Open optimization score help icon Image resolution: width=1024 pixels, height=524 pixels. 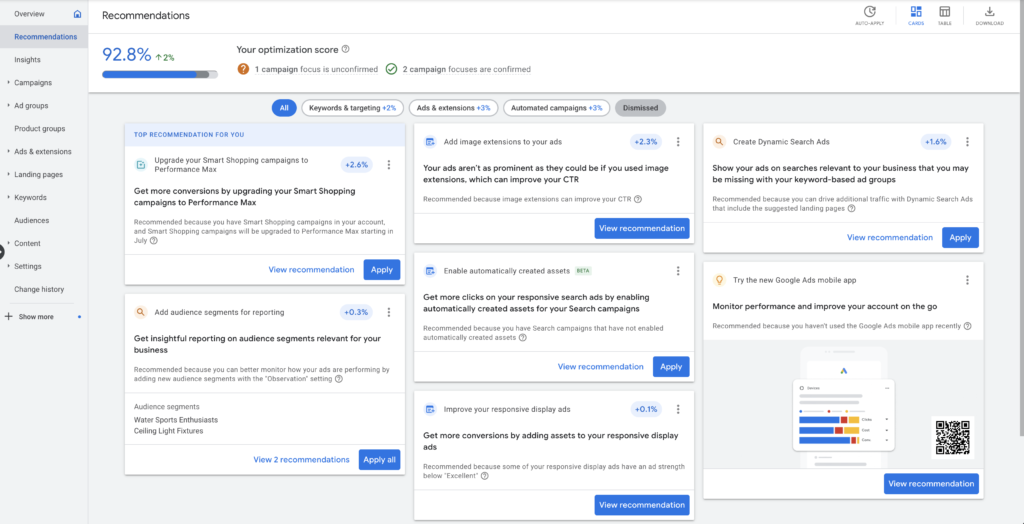pyautogui.click(x=345, y=49)
